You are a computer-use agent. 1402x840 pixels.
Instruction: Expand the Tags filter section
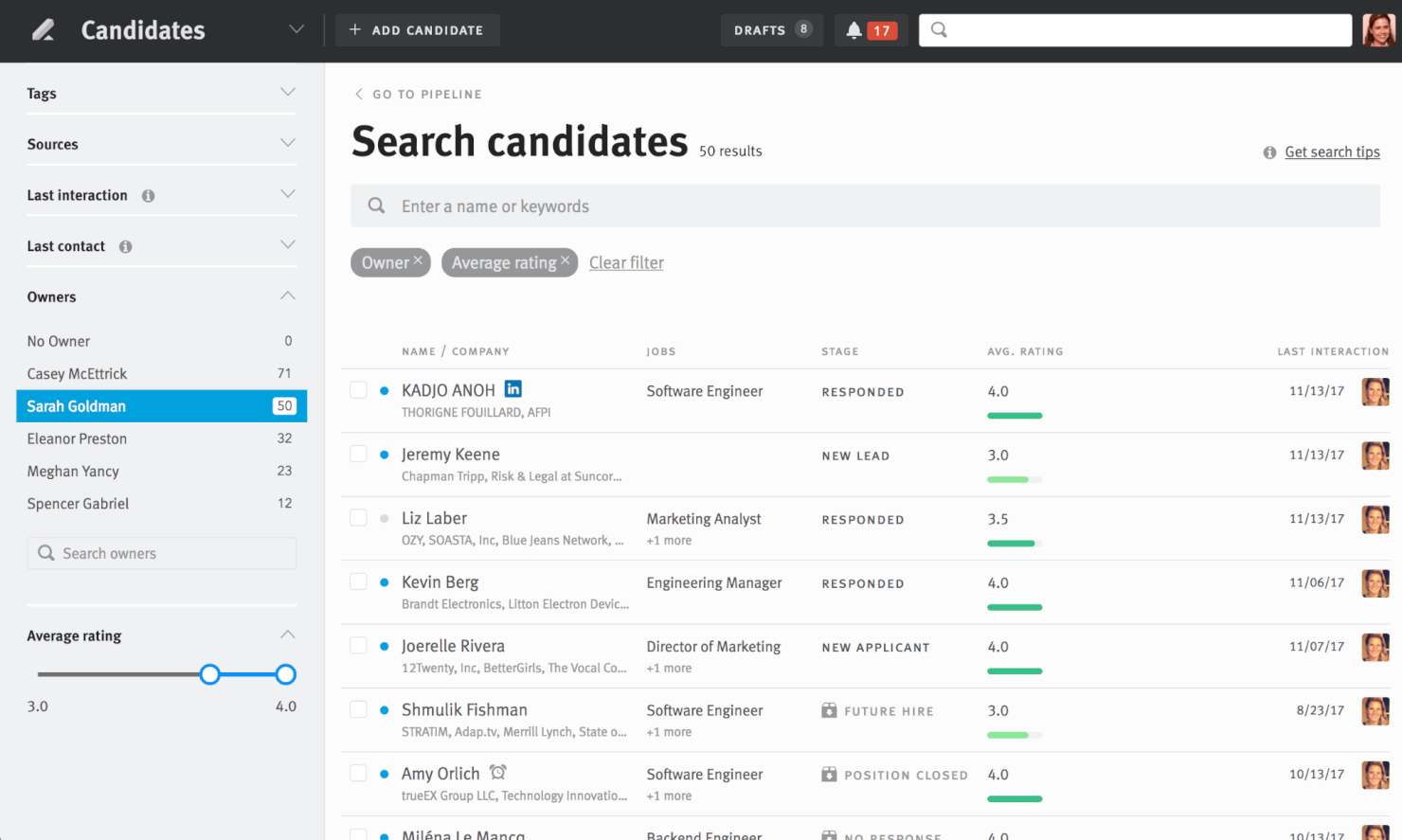coord(288,92)
